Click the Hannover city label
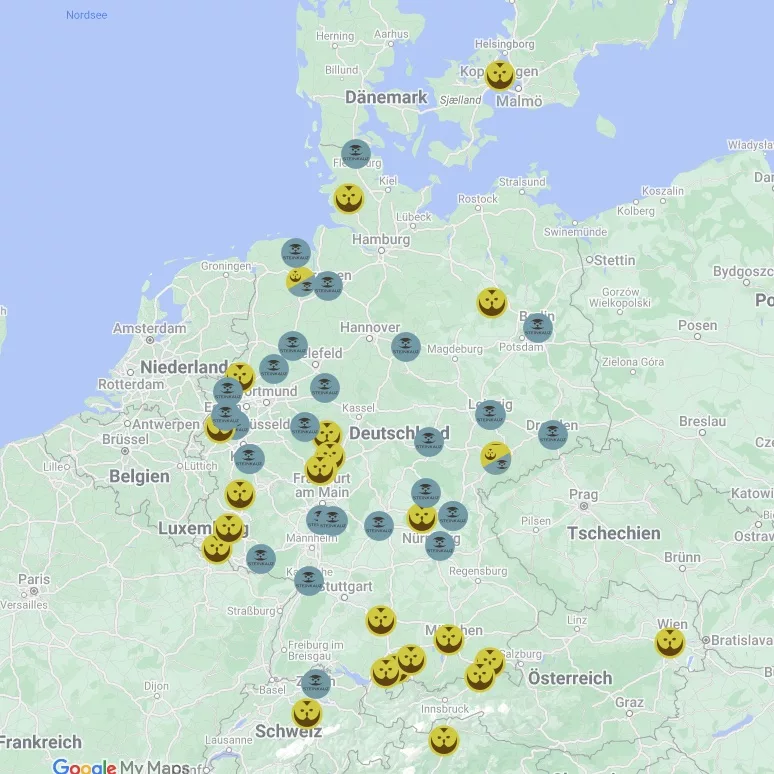This screenshot has width=774, height=774. coord(370,327)
